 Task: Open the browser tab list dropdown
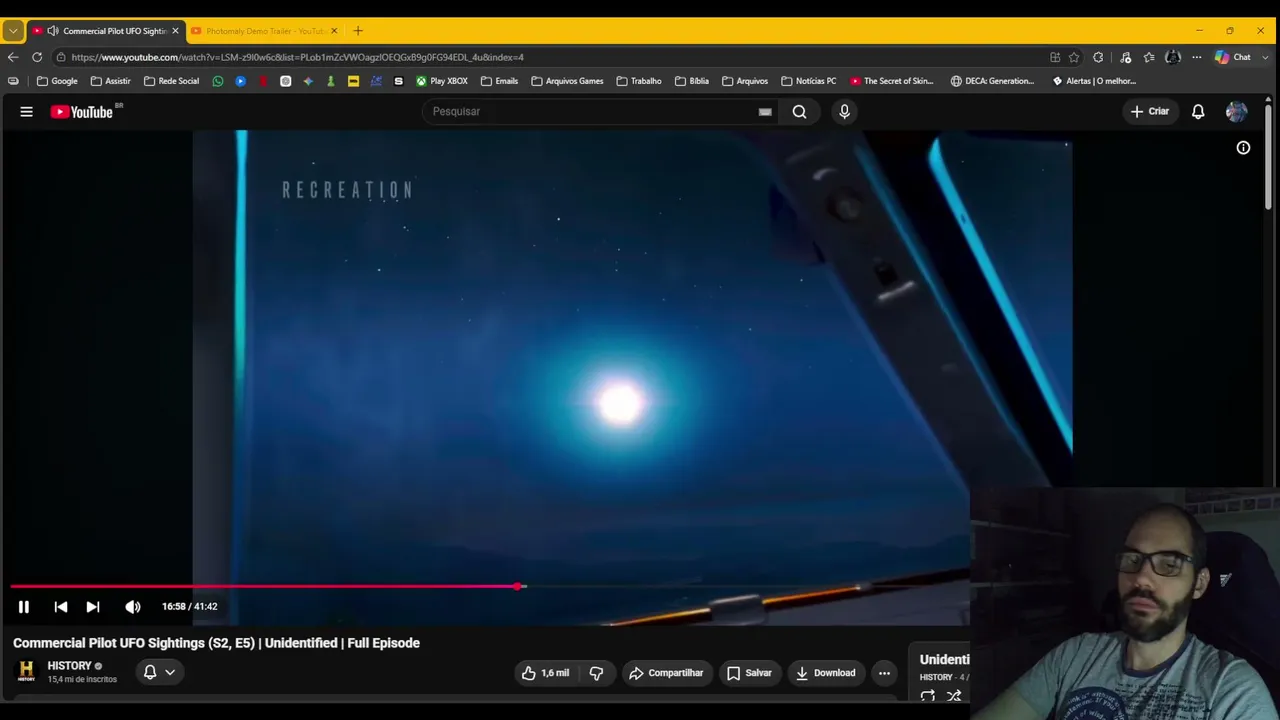pos(12,31)
